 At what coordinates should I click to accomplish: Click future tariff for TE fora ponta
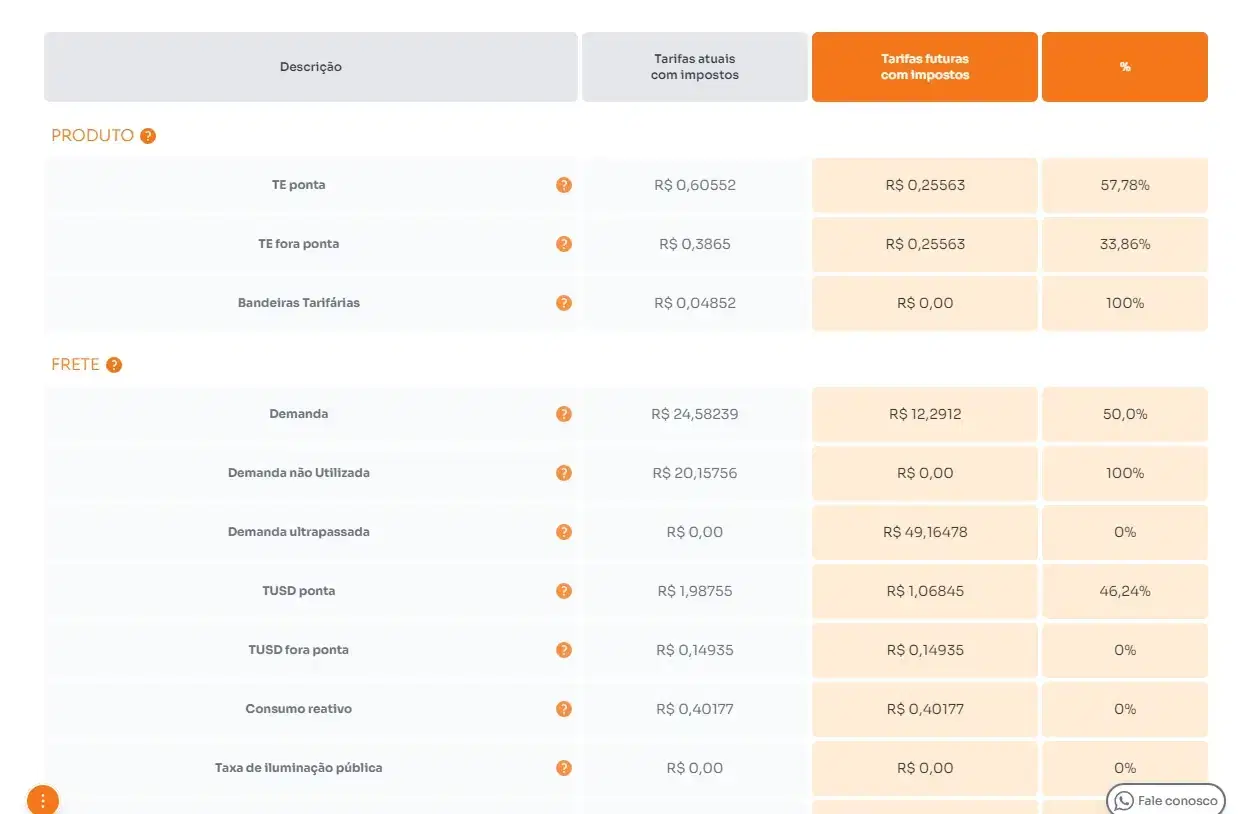(x=925, y=244)
